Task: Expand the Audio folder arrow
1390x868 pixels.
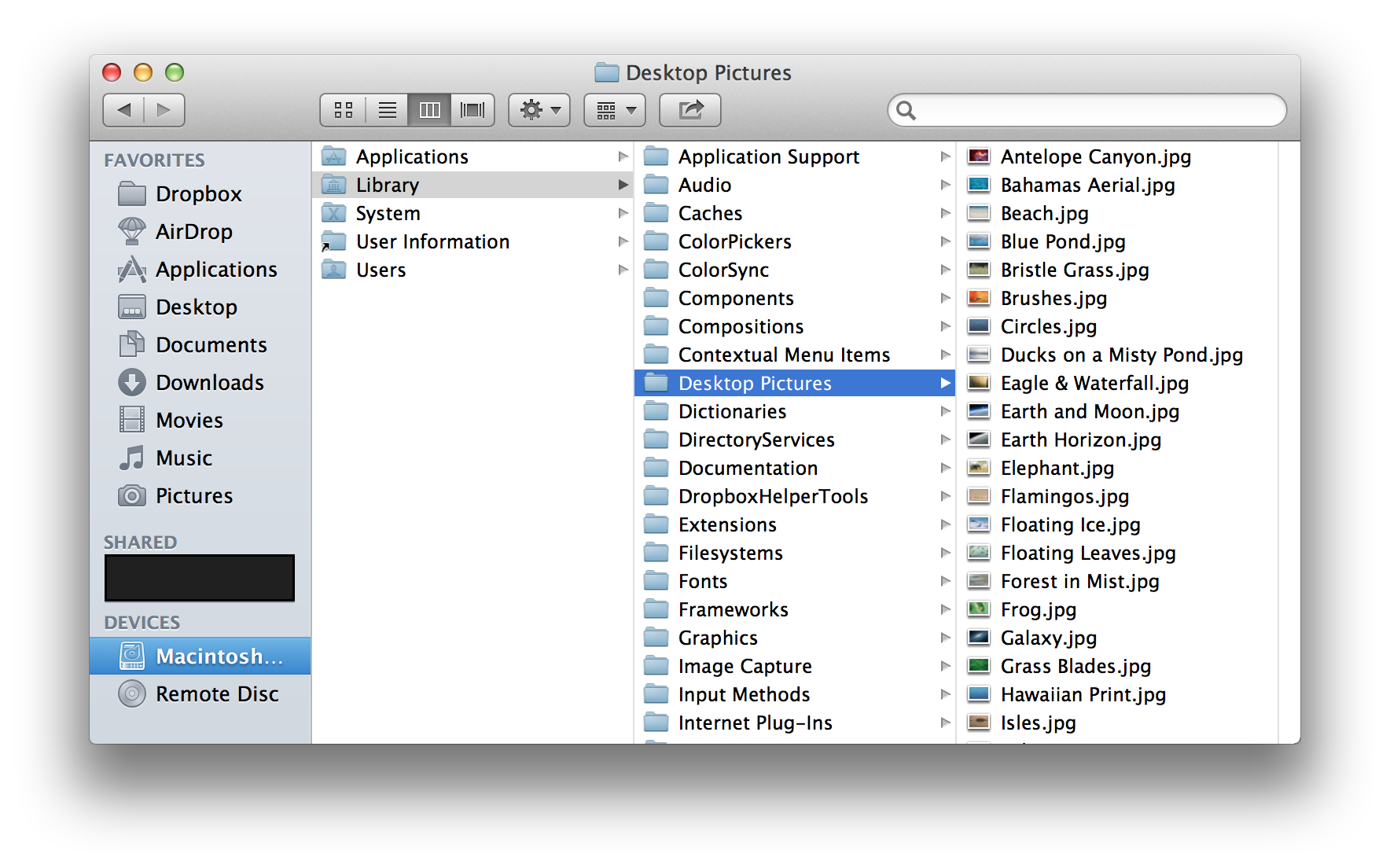Action: (945, 185)
